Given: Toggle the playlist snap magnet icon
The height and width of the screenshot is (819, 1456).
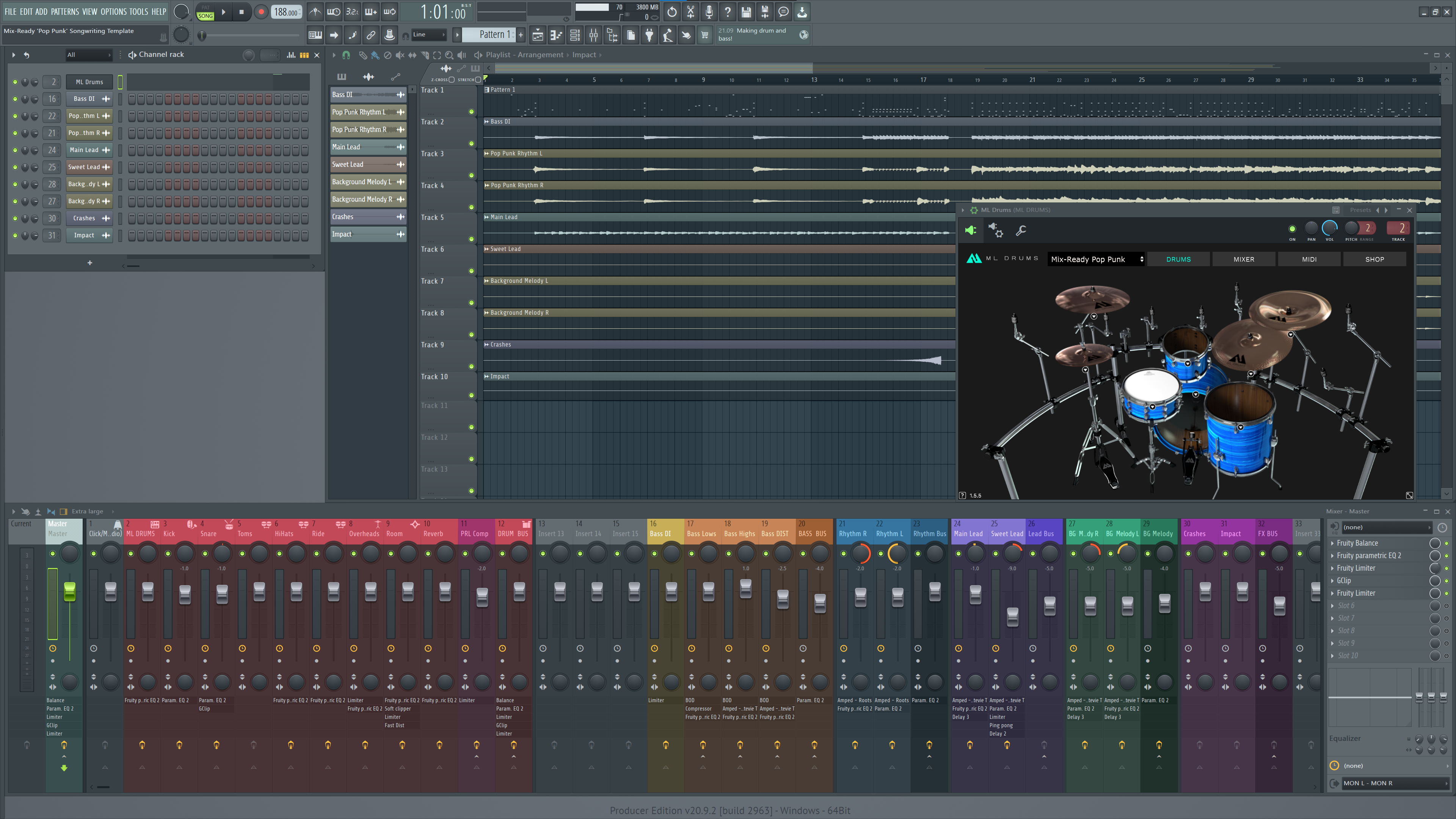Looking at the screenshot, I should (346, 55).
